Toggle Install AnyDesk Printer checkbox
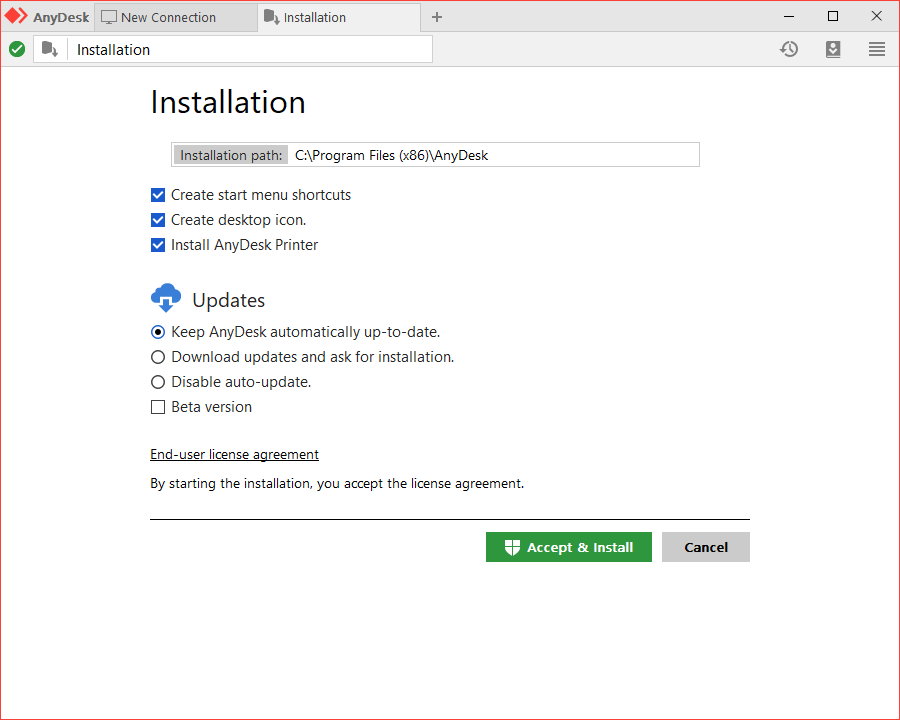 (x=158, y=245)
